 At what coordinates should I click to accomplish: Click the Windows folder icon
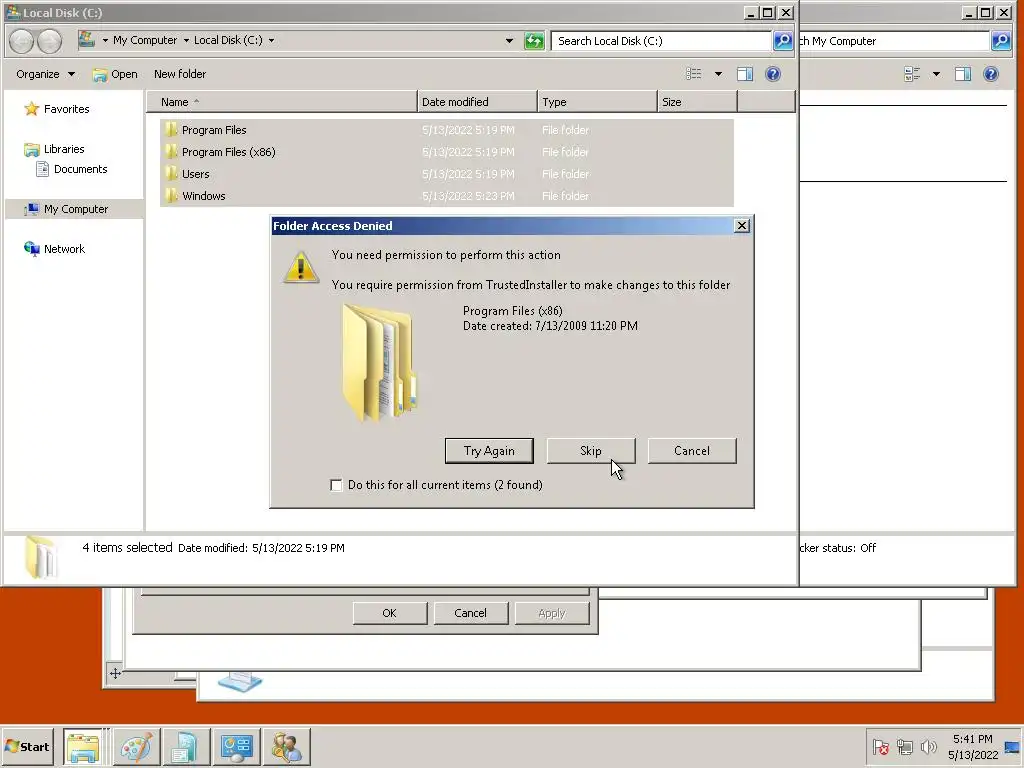click(171, 195)
